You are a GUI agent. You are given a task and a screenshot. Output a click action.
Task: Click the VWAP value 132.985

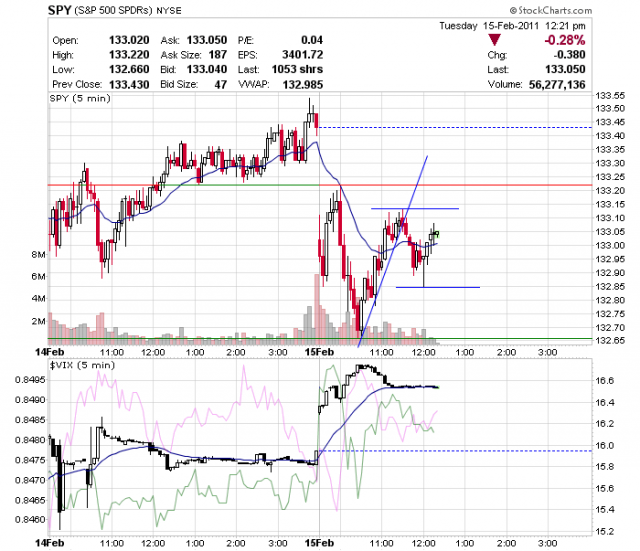302,84
